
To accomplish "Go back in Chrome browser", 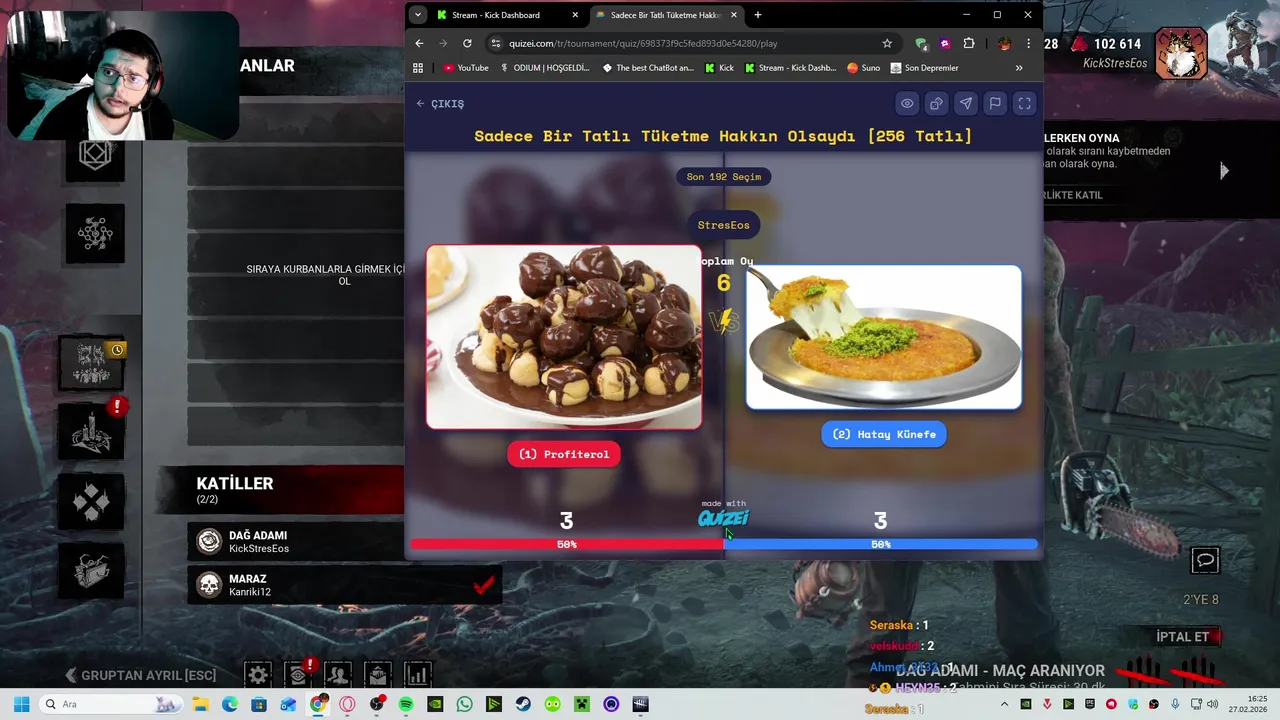I will pyautogui.click(x=419, y=43).
